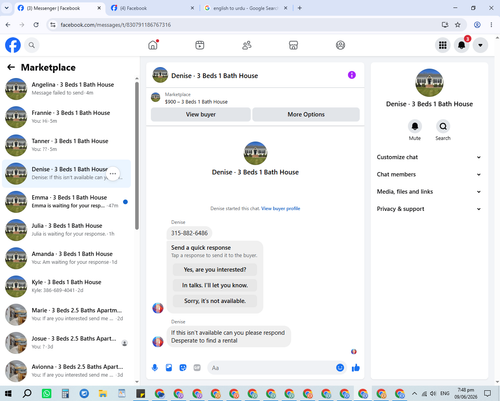The height and width of the screenshot is (401, 500).
Task: Open Chrome three-dot menu
Action: point(491,25)
